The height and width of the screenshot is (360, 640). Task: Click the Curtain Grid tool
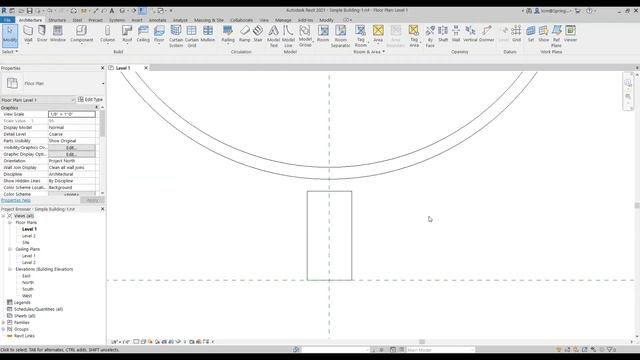(x=191, y=36)
